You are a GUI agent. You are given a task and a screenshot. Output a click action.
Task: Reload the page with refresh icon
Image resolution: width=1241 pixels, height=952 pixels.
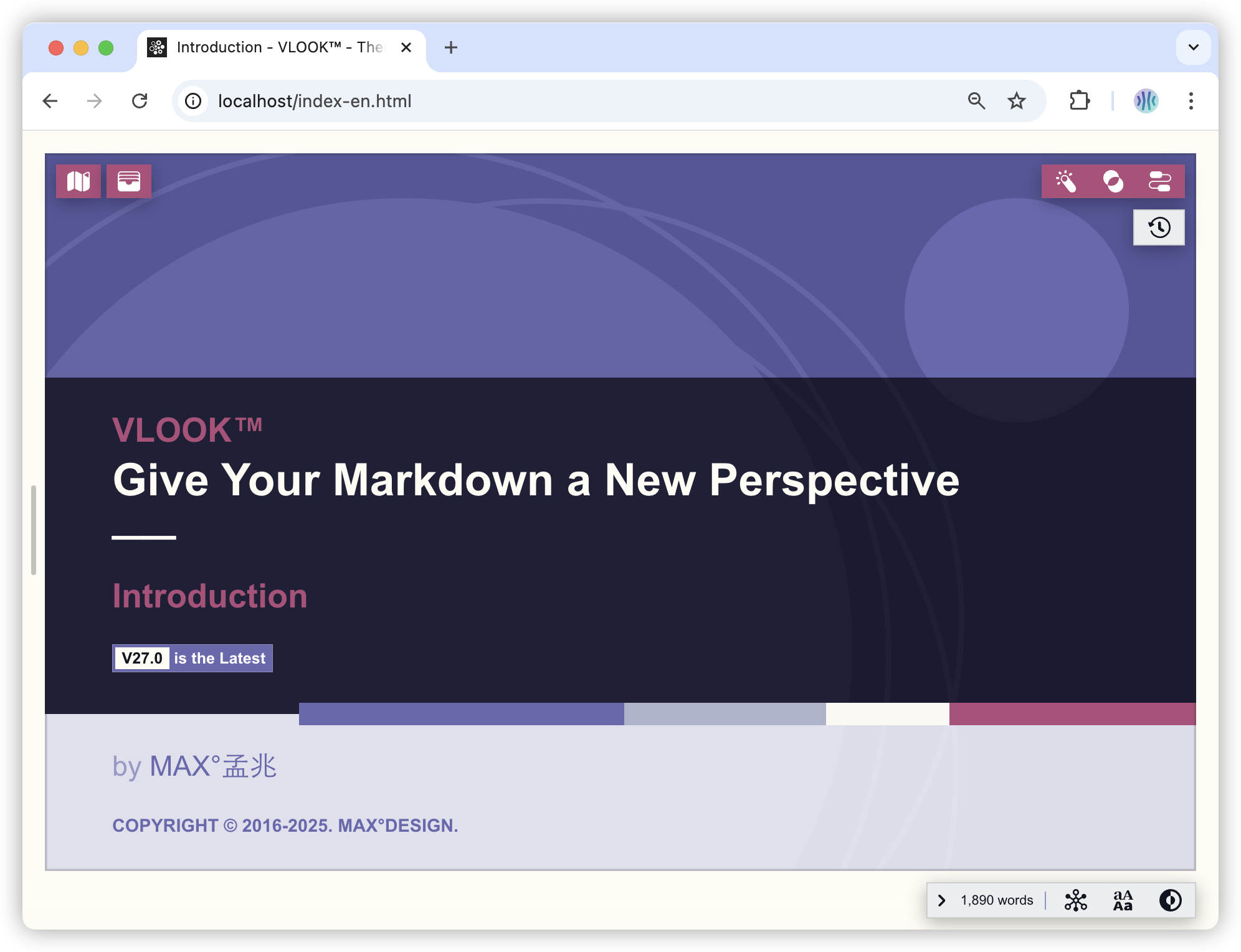[140, 101]
